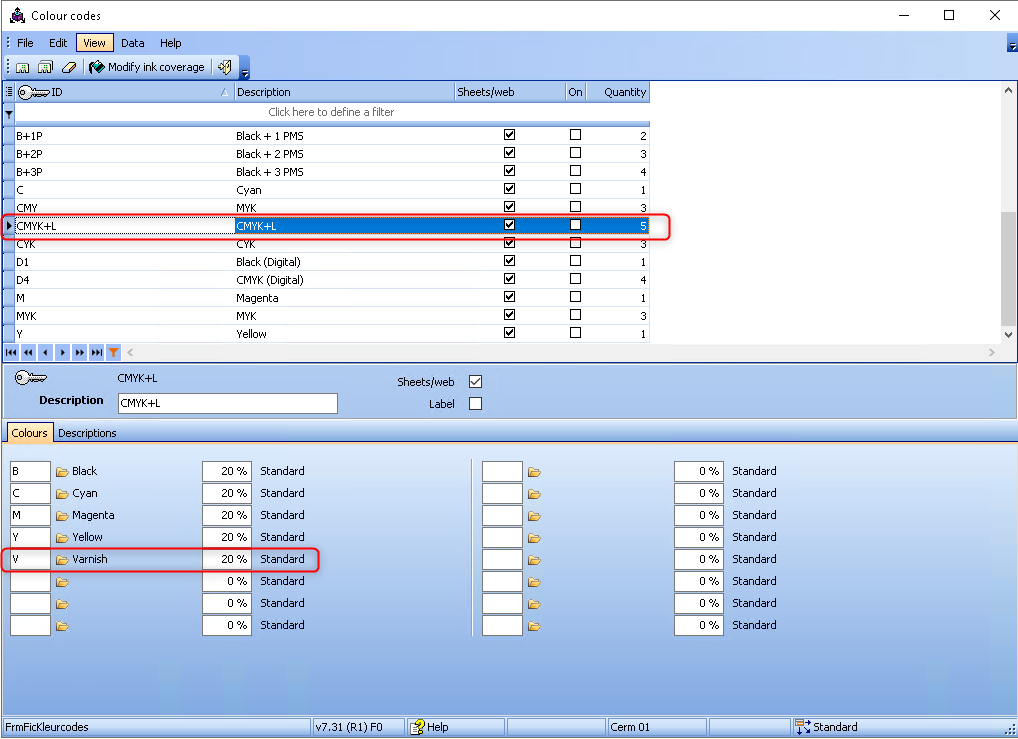The image size is (1018, 739).
Task: Open the folder browse icon beside Yellow
Action: tap(62, 538)
